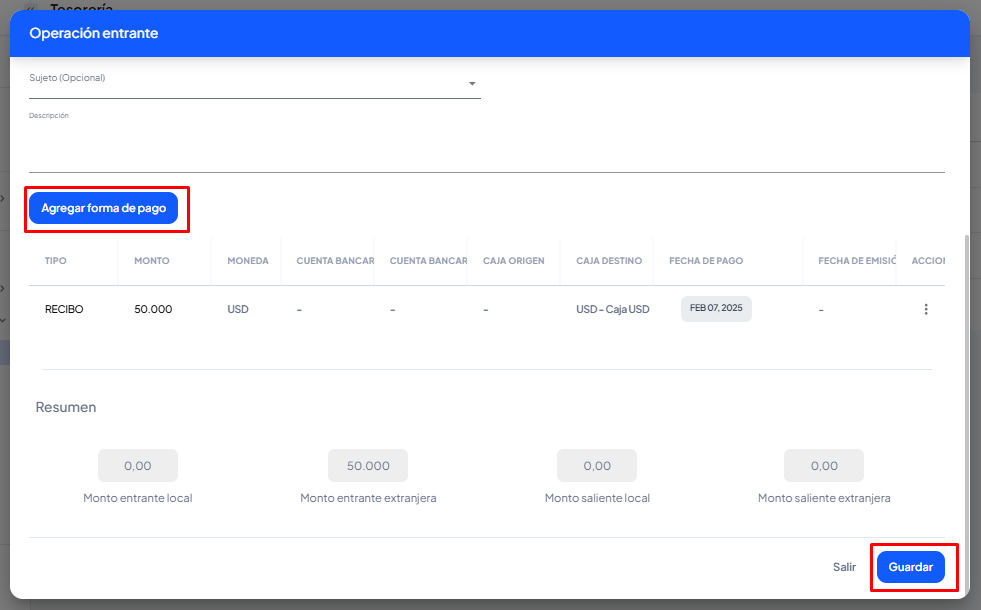Click the FECHA DE EMISIÓN column header
Screen dimensions: 981x610
pos(855,261)
